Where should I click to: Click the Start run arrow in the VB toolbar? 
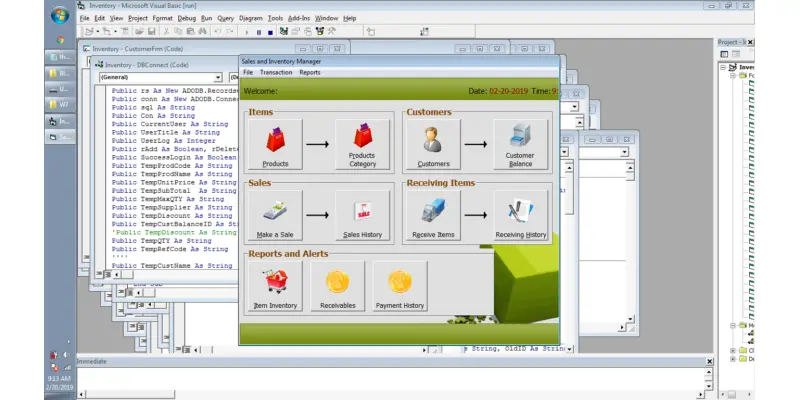click(x=246, y=32)
